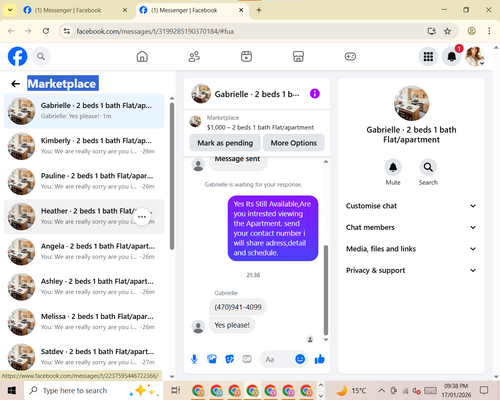This screenshot has width=500, height=400.
Task: Open the Gaming controller icon
Action: pos(350,56)
